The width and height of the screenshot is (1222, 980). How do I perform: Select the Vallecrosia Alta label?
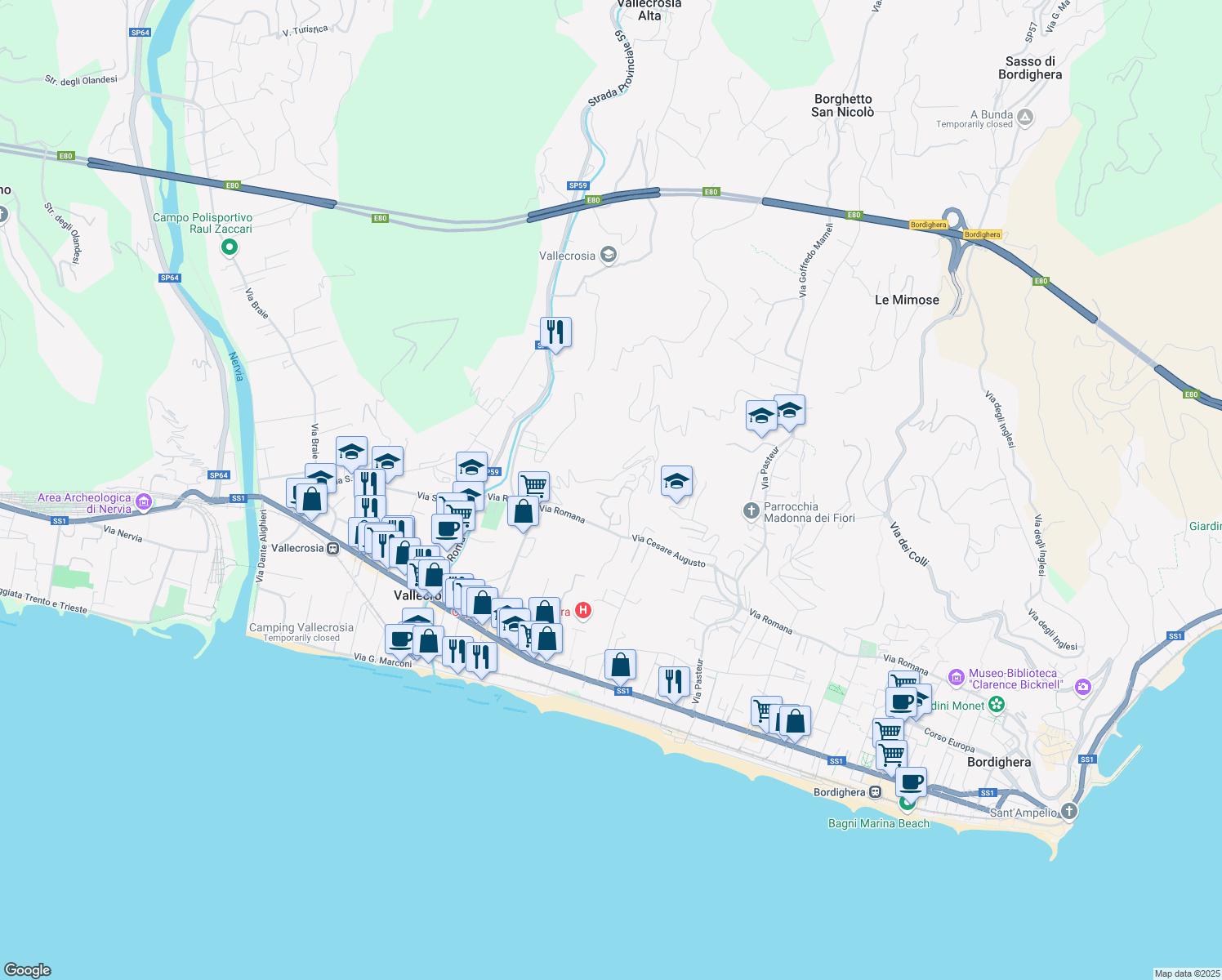pos(649,9)
